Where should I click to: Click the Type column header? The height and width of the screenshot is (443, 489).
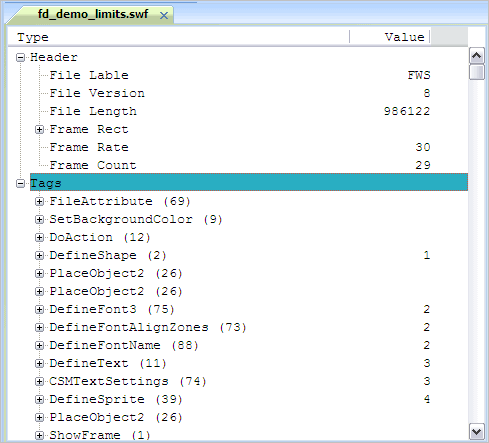[178, 37]
